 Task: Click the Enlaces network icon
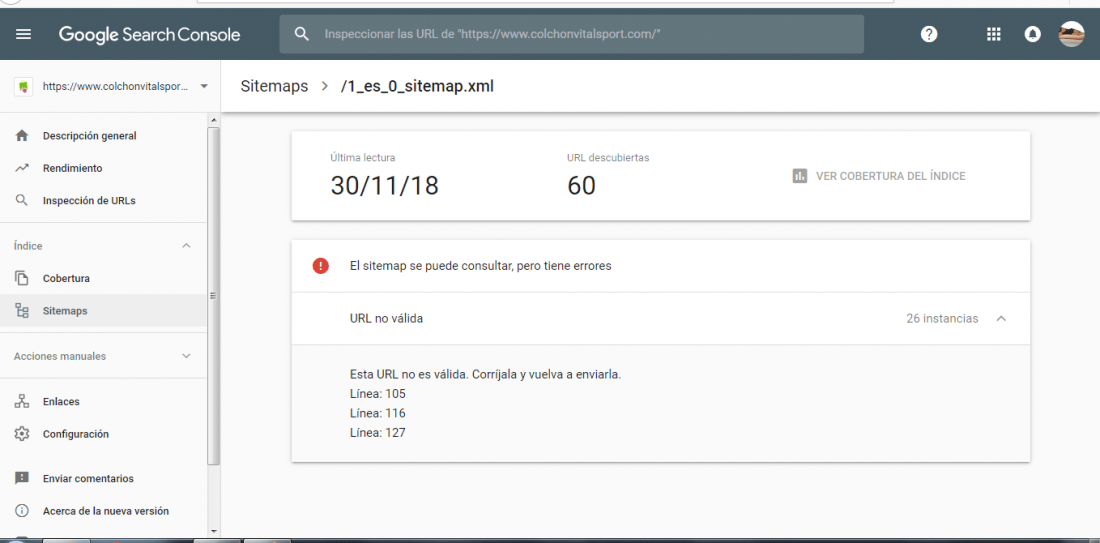click(22, 402)
